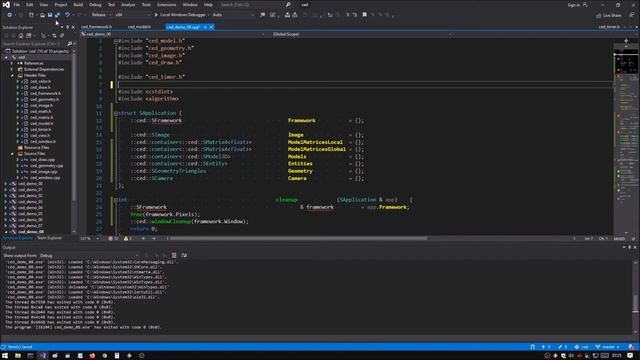Expand the ced_demo_03 project

(x=6, y=202)
